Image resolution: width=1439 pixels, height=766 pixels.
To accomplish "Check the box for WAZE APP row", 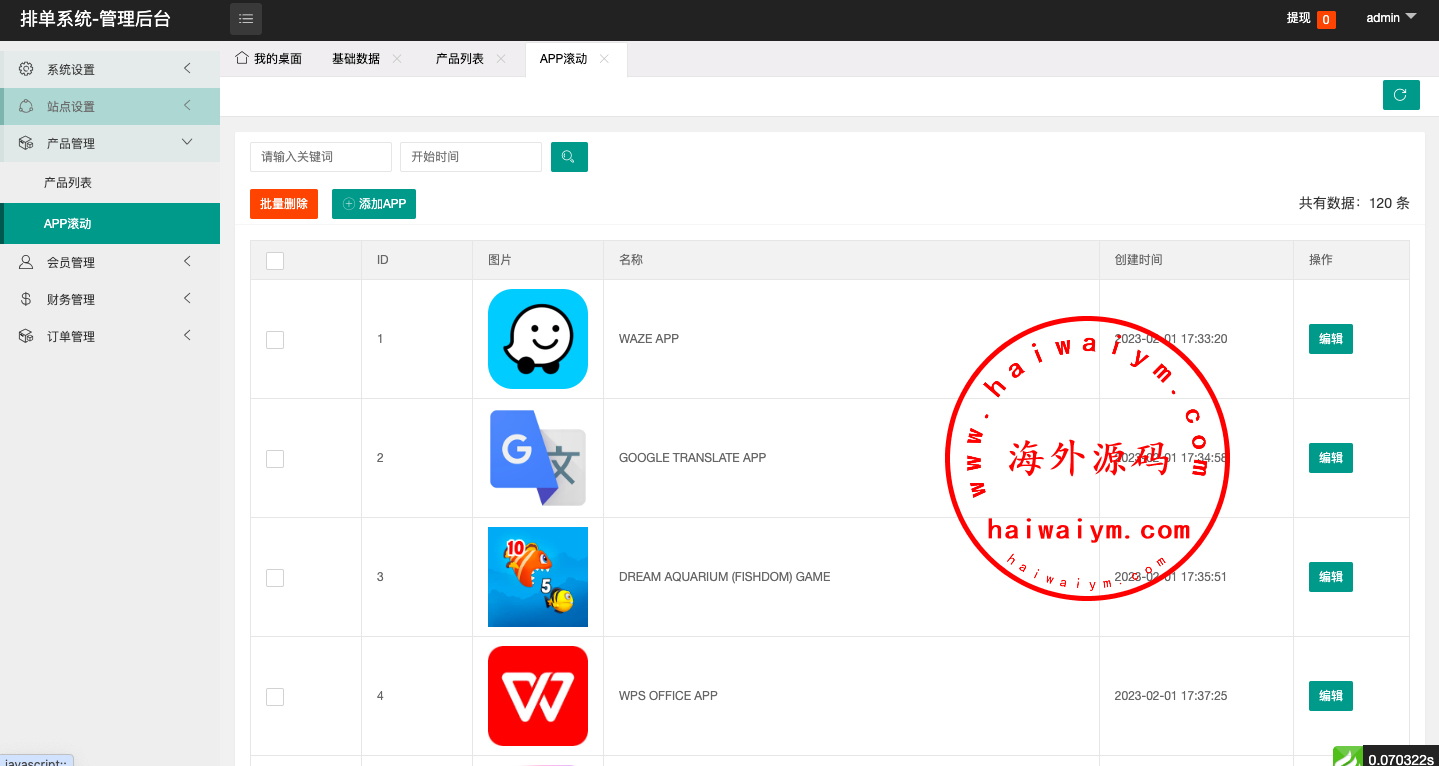I will click(275, 340).
